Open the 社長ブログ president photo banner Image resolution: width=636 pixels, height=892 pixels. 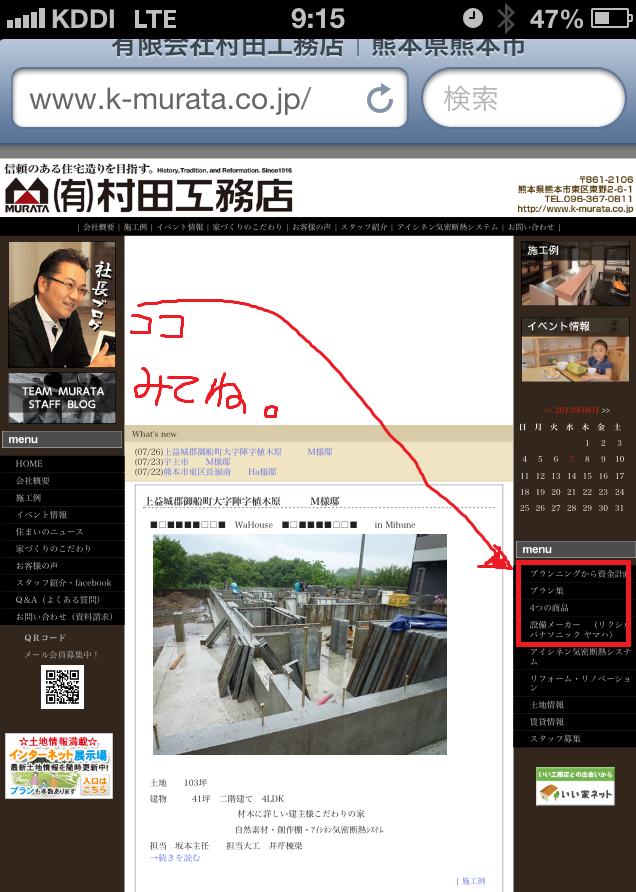pos(62,305)
